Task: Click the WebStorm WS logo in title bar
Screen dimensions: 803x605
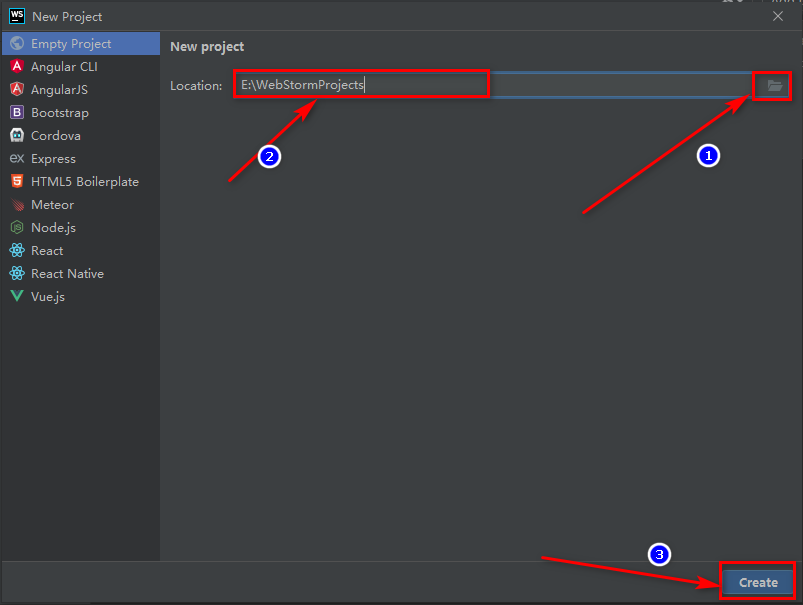Action: pyautogui.click(x=17, y=16)
